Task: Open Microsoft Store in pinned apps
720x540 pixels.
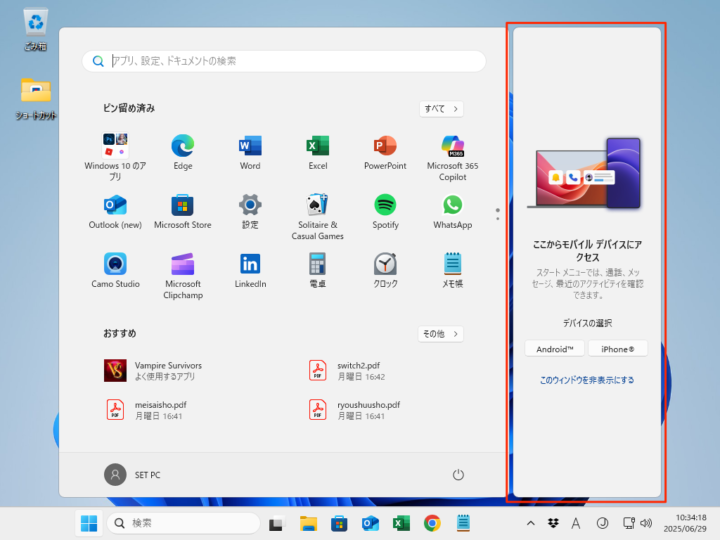Action: click(183, 211)
